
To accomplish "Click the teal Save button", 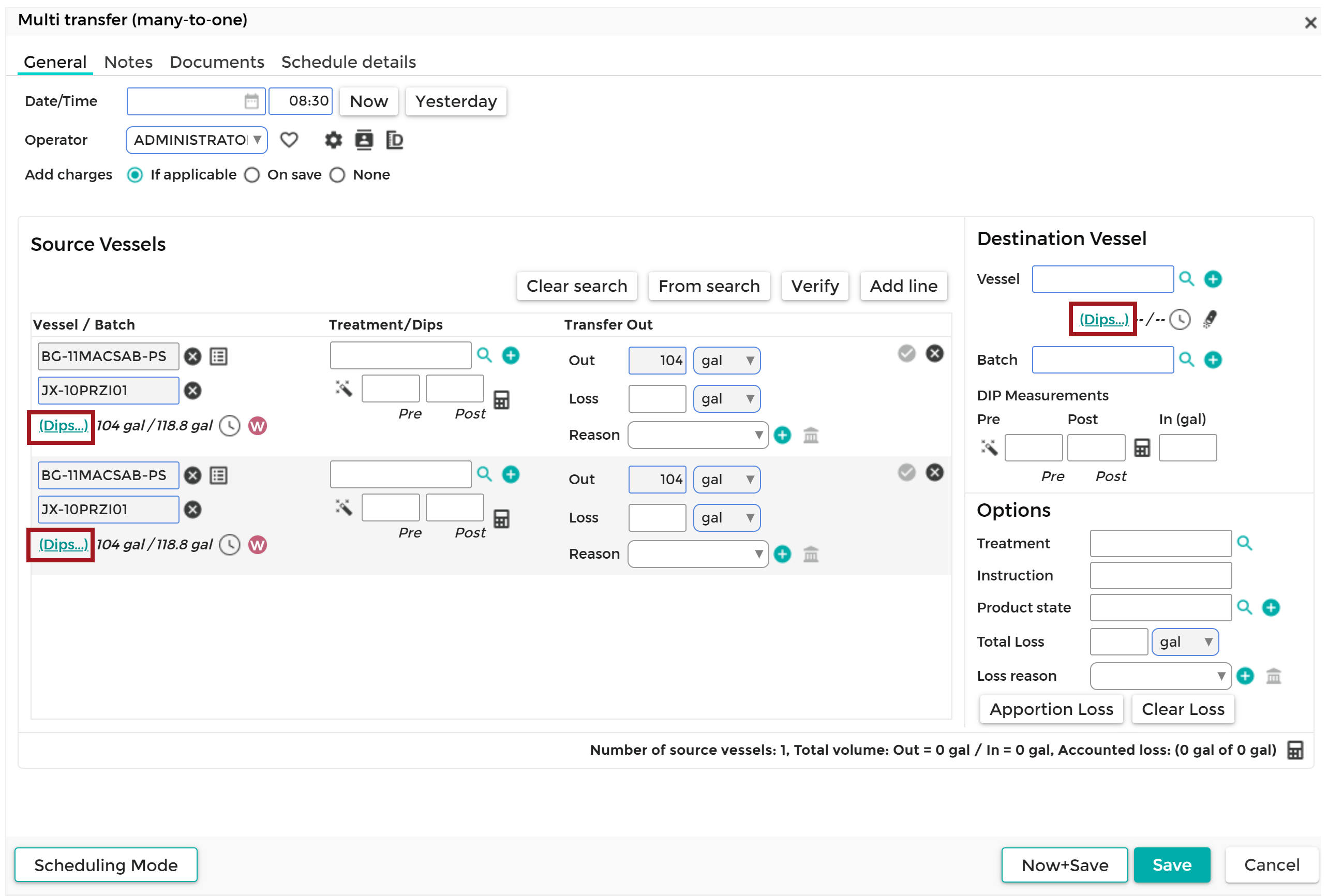I will point(1172,865).
